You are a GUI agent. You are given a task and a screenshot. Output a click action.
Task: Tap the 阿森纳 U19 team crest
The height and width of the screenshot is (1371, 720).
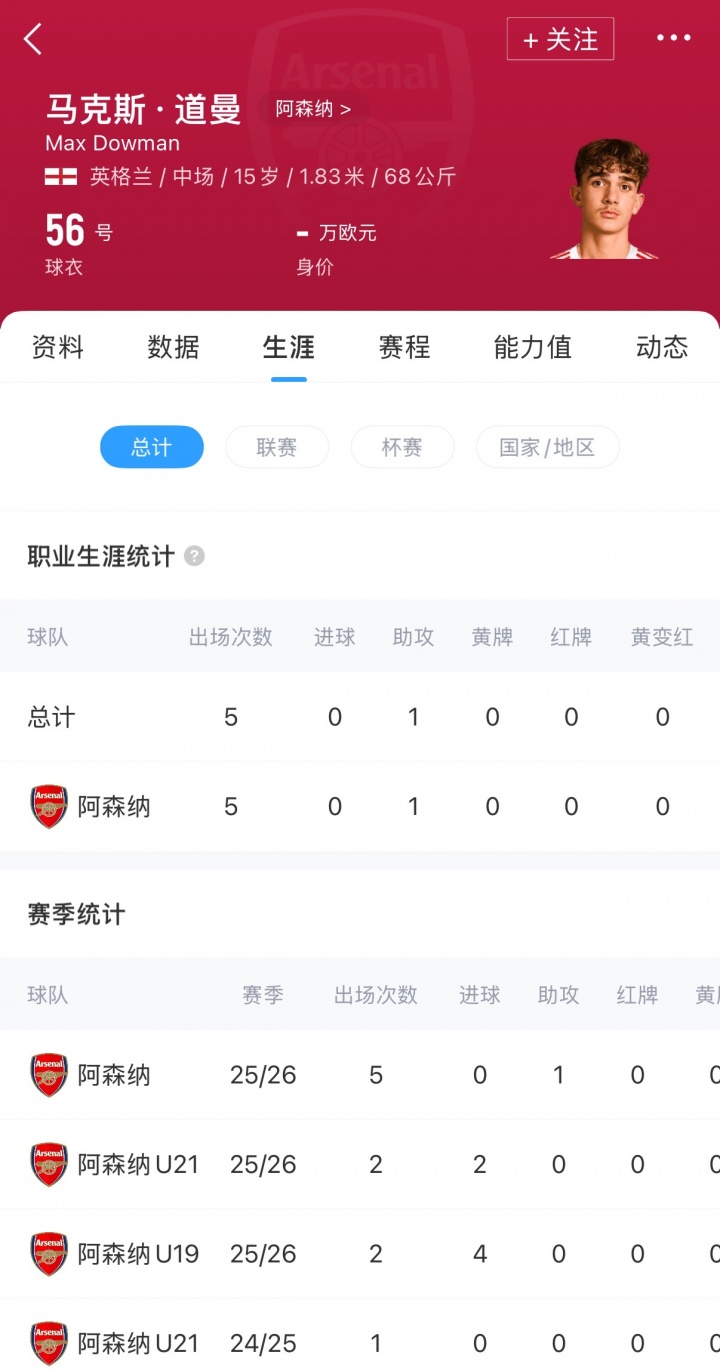click(x=48, y=1254)
